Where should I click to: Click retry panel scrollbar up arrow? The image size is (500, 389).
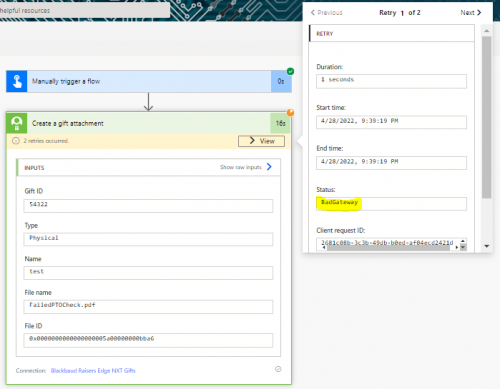coord(487,31)
